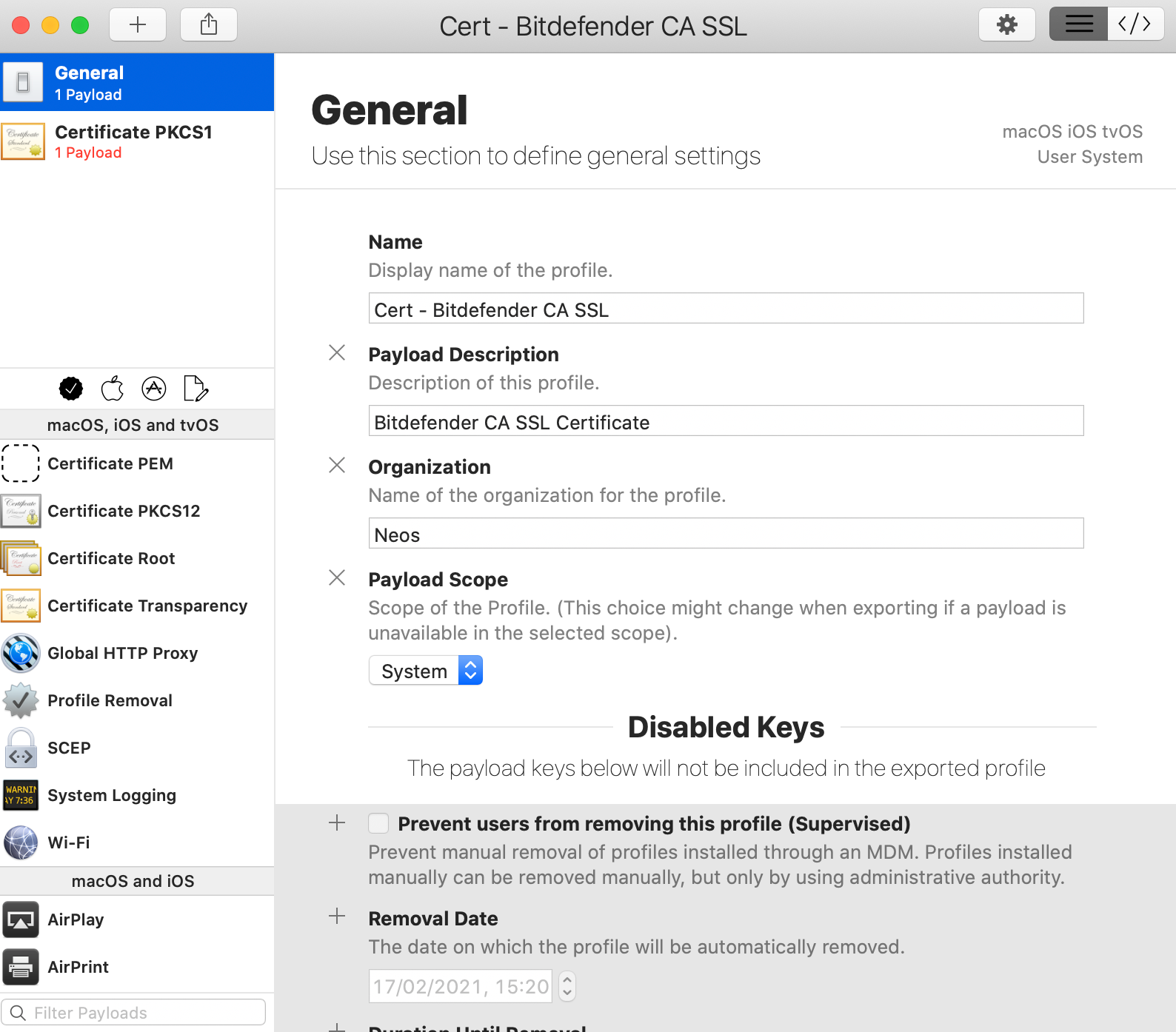The width and height of the screenshot is (1176, 1032).
Task: Add the Global HTTP Proxy payload
Action: pyautogui.click(x=137, y=653)
